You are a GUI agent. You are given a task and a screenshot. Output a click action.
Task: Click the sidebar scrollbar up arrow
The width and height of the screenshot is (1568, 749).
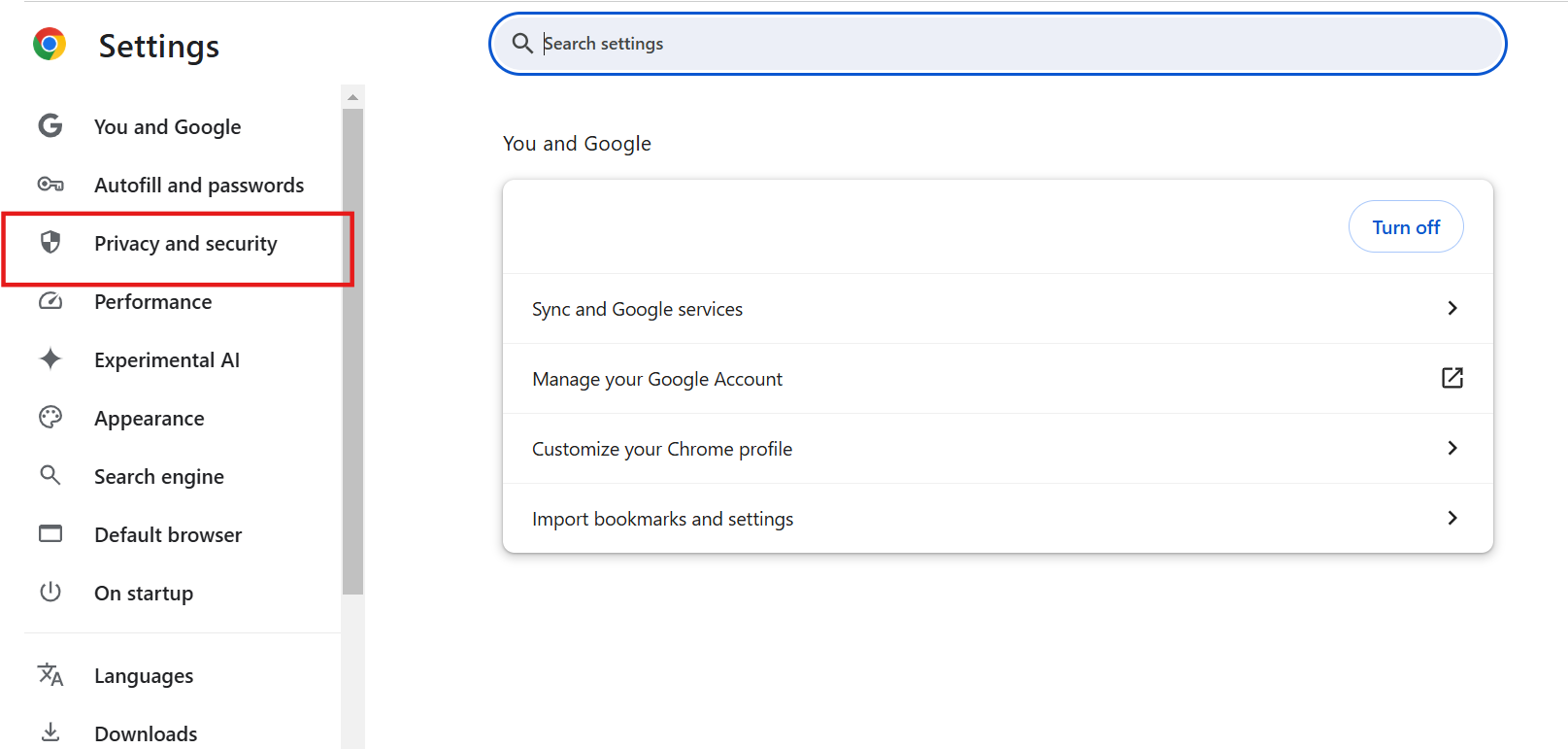[353, 97]
